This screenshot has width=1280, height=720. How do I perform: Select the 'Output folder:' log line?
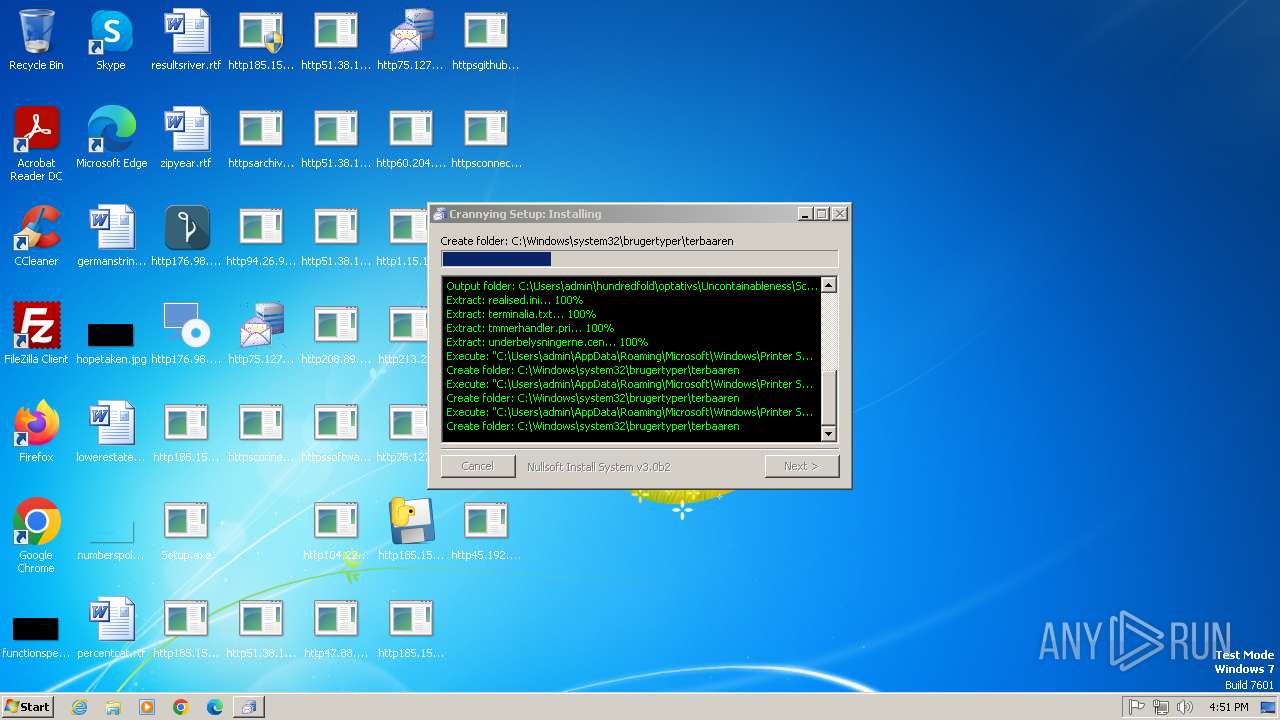click(632, 286)
